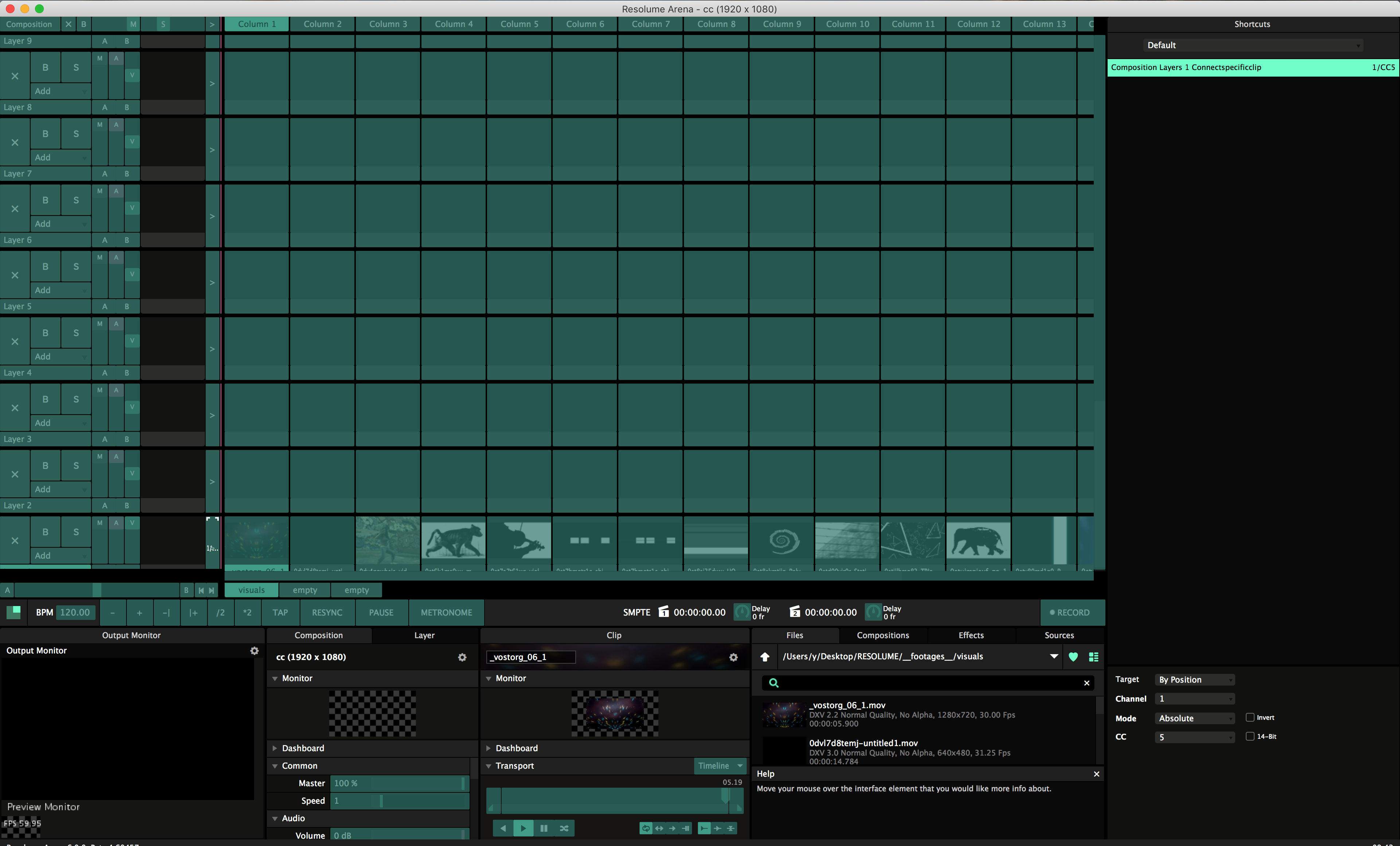This screenshot has height=846, width=1400.
Task: Check the Invert checkbox
Action: click(1249, 718)
